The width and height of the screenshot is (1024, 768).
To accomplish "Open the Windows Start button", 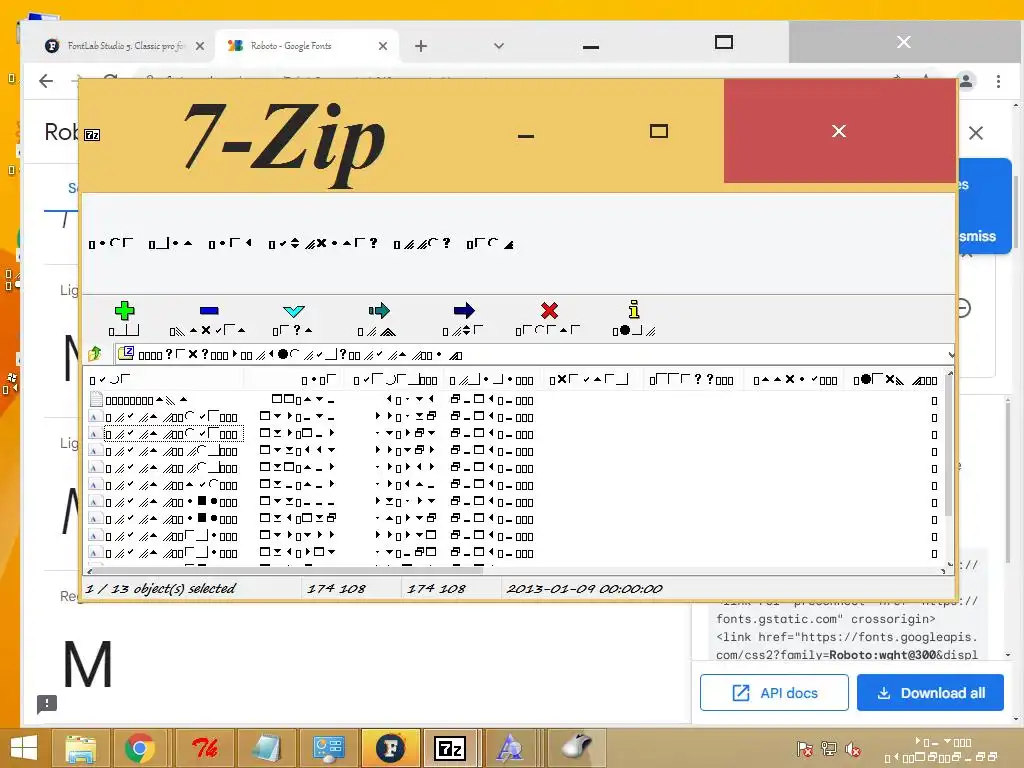I will click(x=24, y=748).
